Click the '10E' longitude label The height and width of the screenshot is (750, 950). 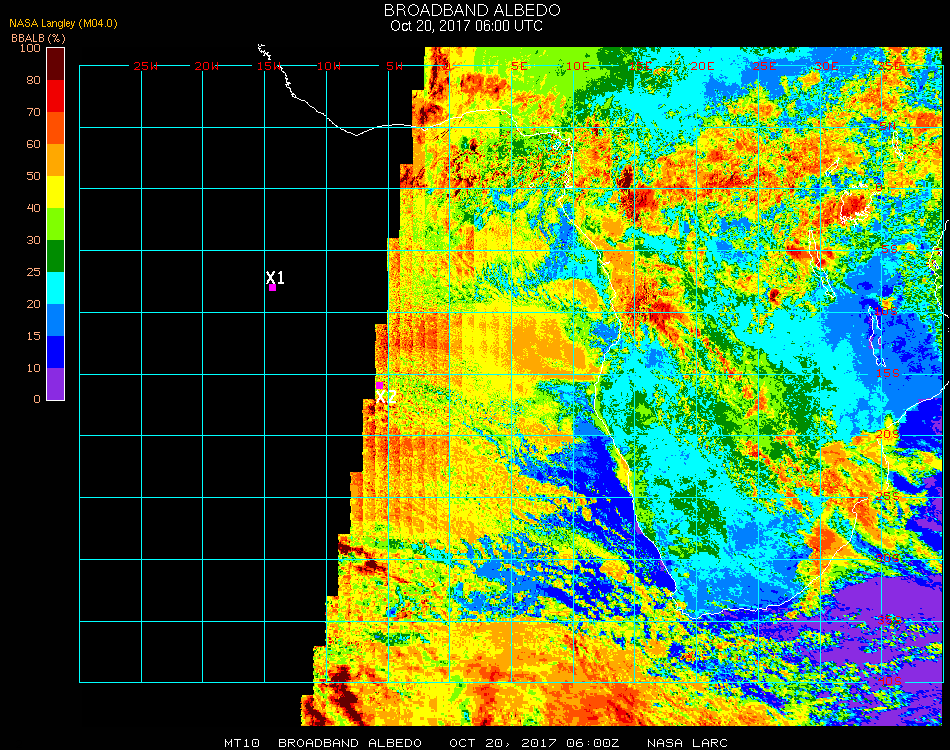click(577, 66)
